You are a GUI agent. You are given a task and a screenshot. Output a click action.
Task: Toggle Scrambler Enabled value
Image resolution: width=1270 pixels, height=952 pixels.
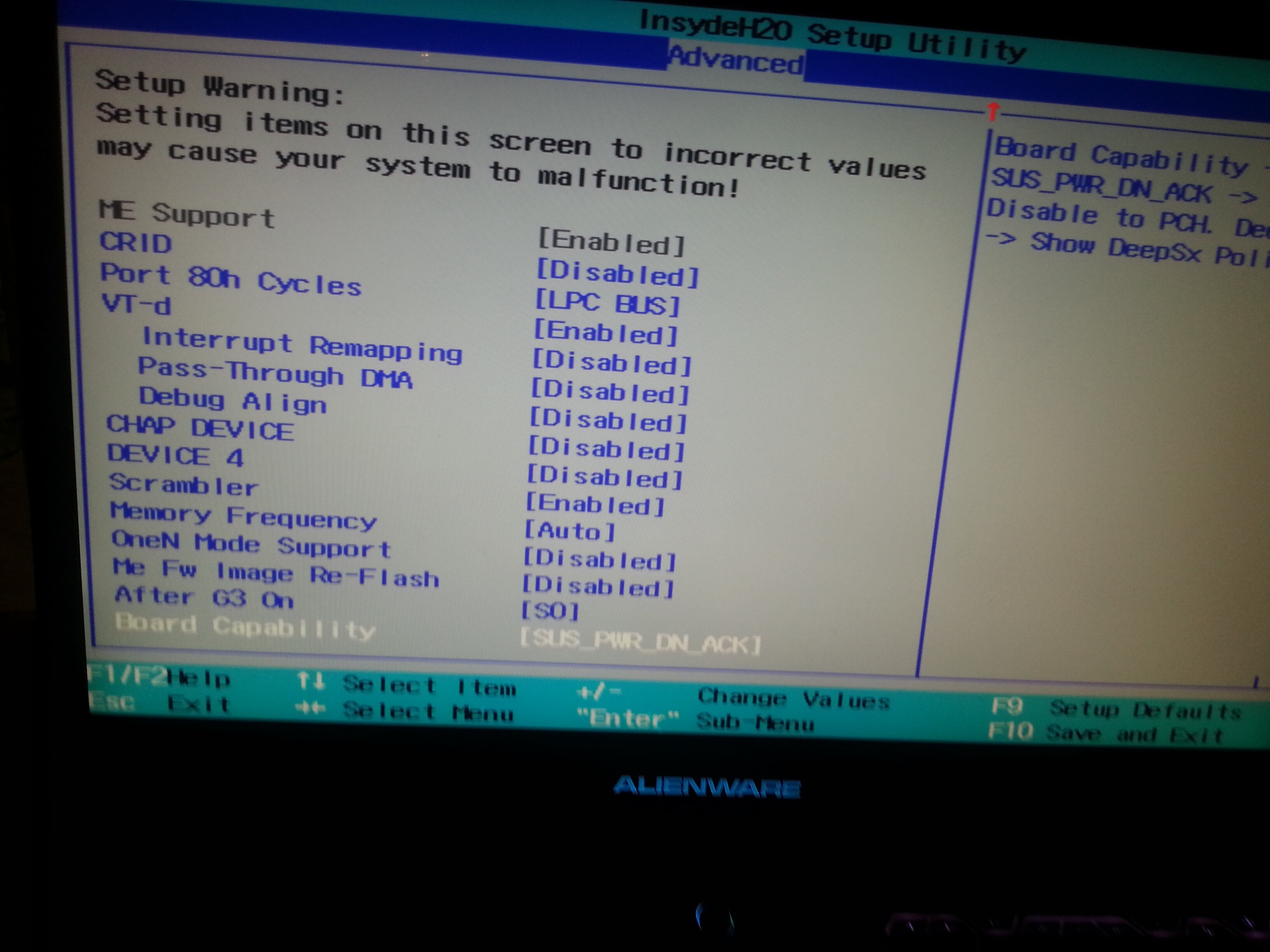point(595,505)
